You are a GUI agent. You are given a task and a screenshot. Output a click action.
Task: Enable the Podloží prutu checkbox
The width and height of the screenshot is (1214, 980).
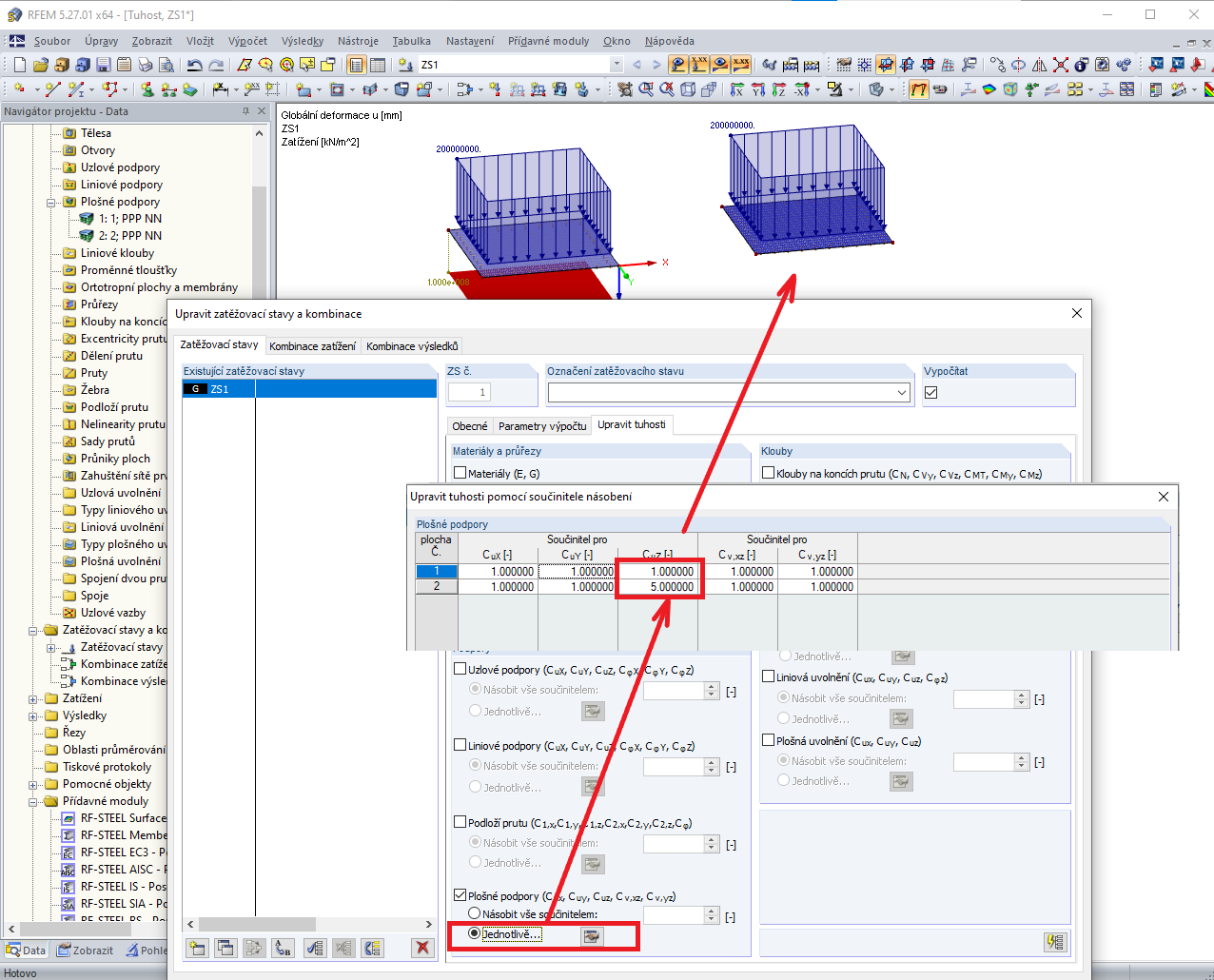tap(460, 822)
